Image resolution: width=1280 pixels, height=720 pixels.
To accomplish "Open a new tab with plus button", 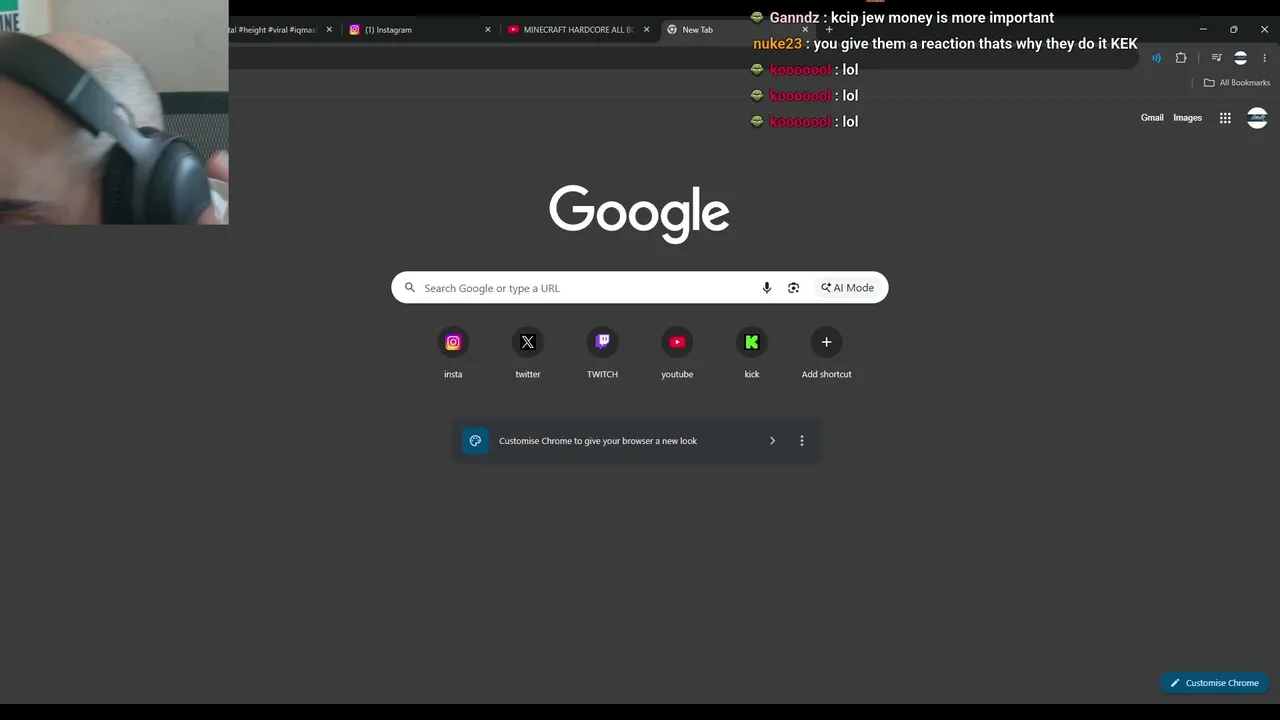I will coord(829,30).
